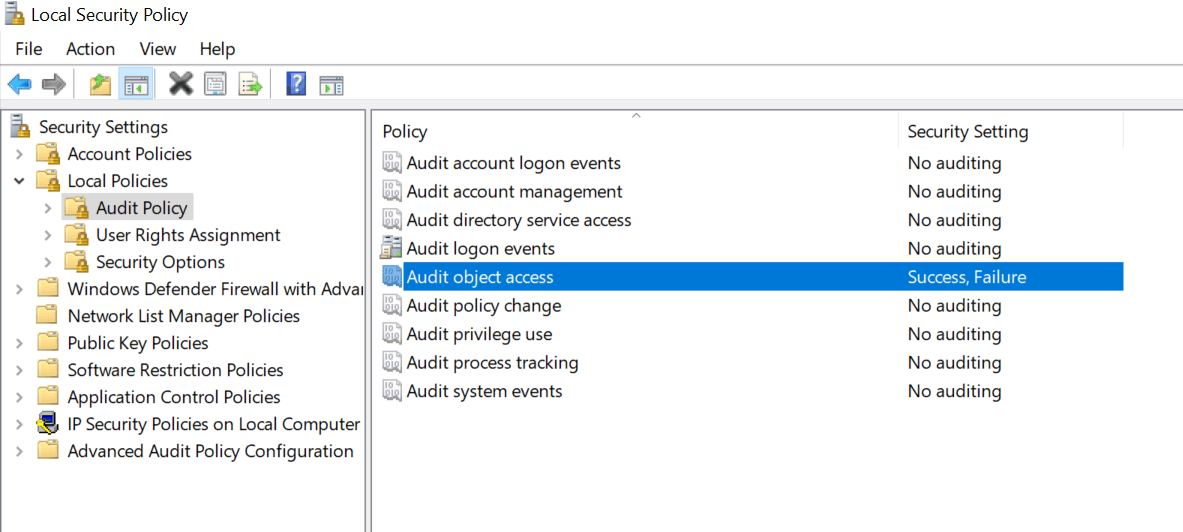Viewport: 1183px width, 532px height.
Task: Expand the Account Policies node
Action: (20, 154)
